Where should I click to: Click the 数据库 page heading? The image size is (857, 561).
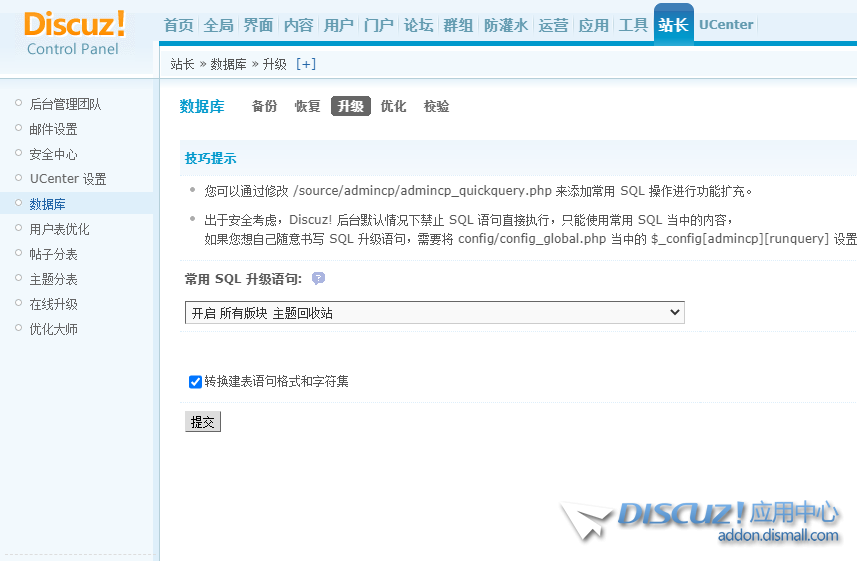tap(202, 106)
